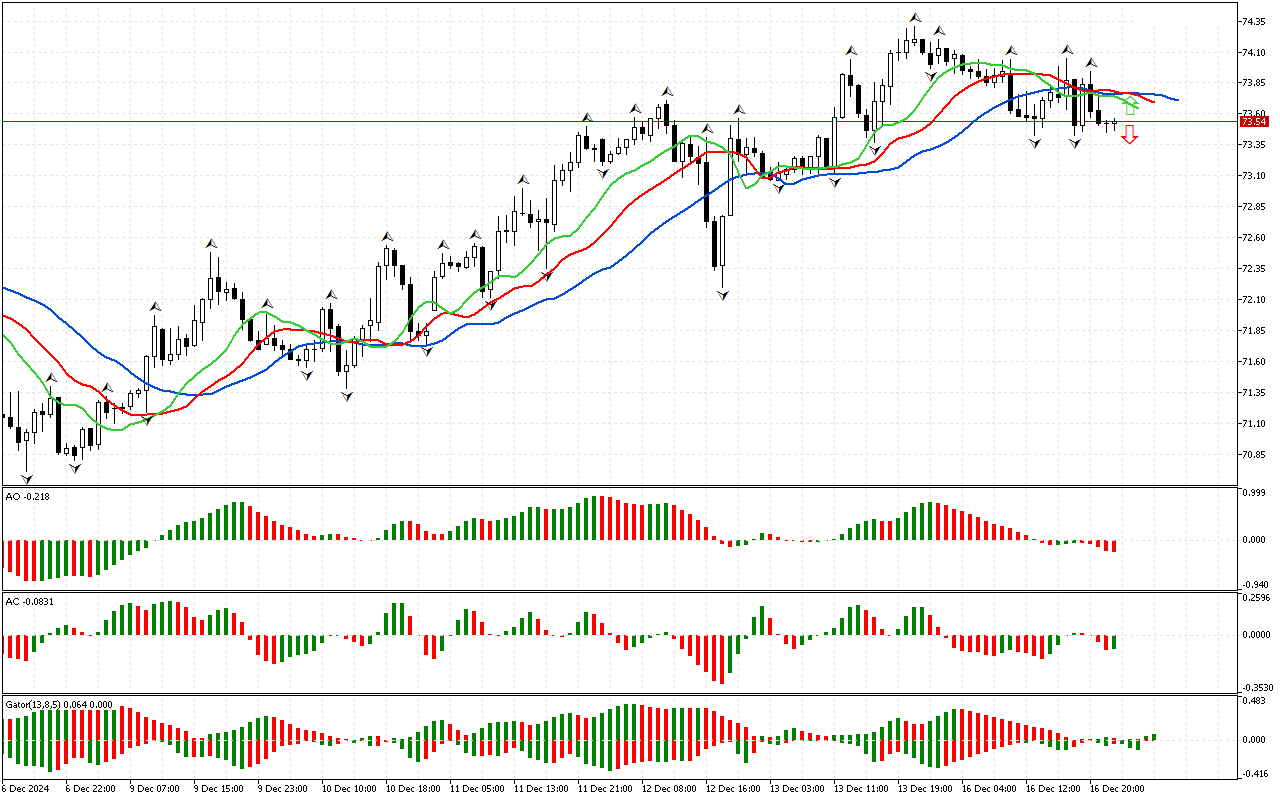
Task: Click the 12 Dec 08:00 time label
Action: point(669,789)
